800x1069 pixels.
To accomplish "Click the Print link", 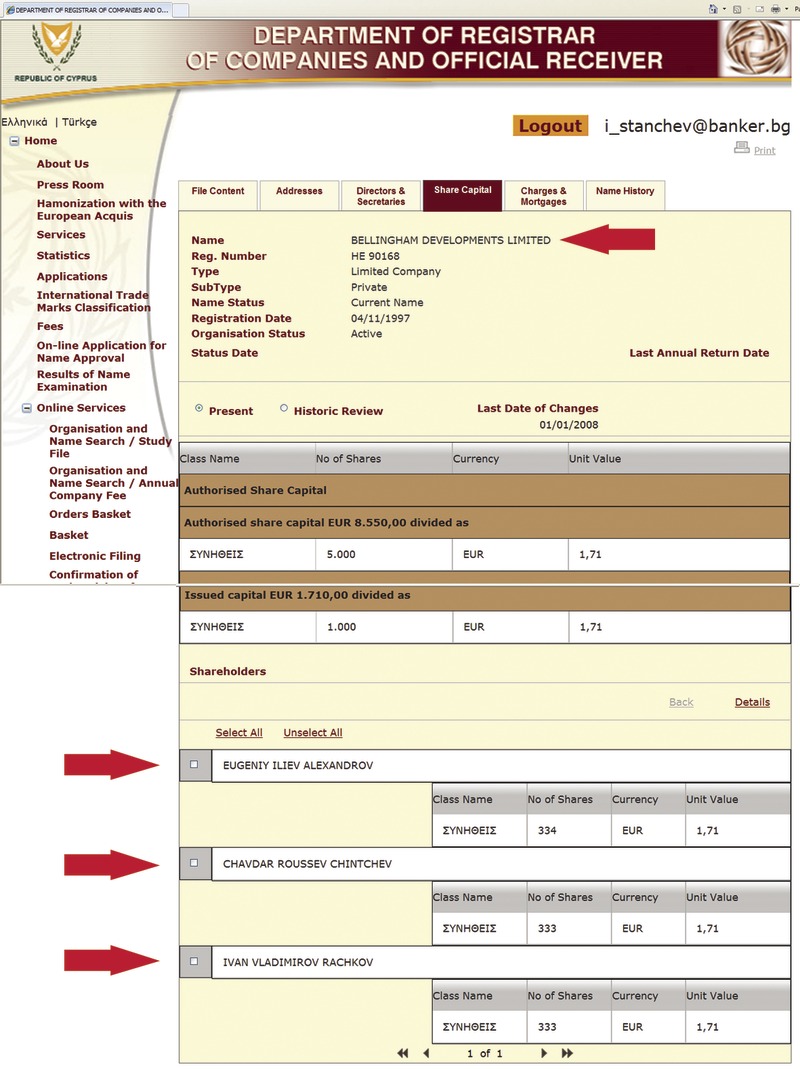I will click(x=765, y=151).
